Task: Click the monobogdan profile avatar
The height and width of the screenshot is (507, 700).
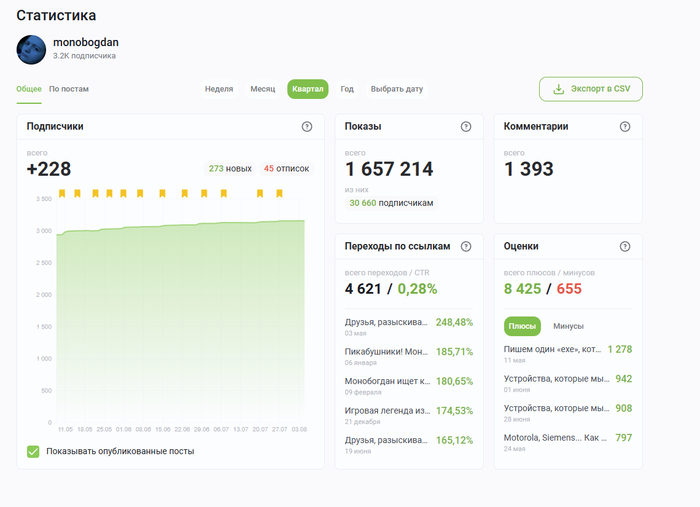Action: click(31, 49)
